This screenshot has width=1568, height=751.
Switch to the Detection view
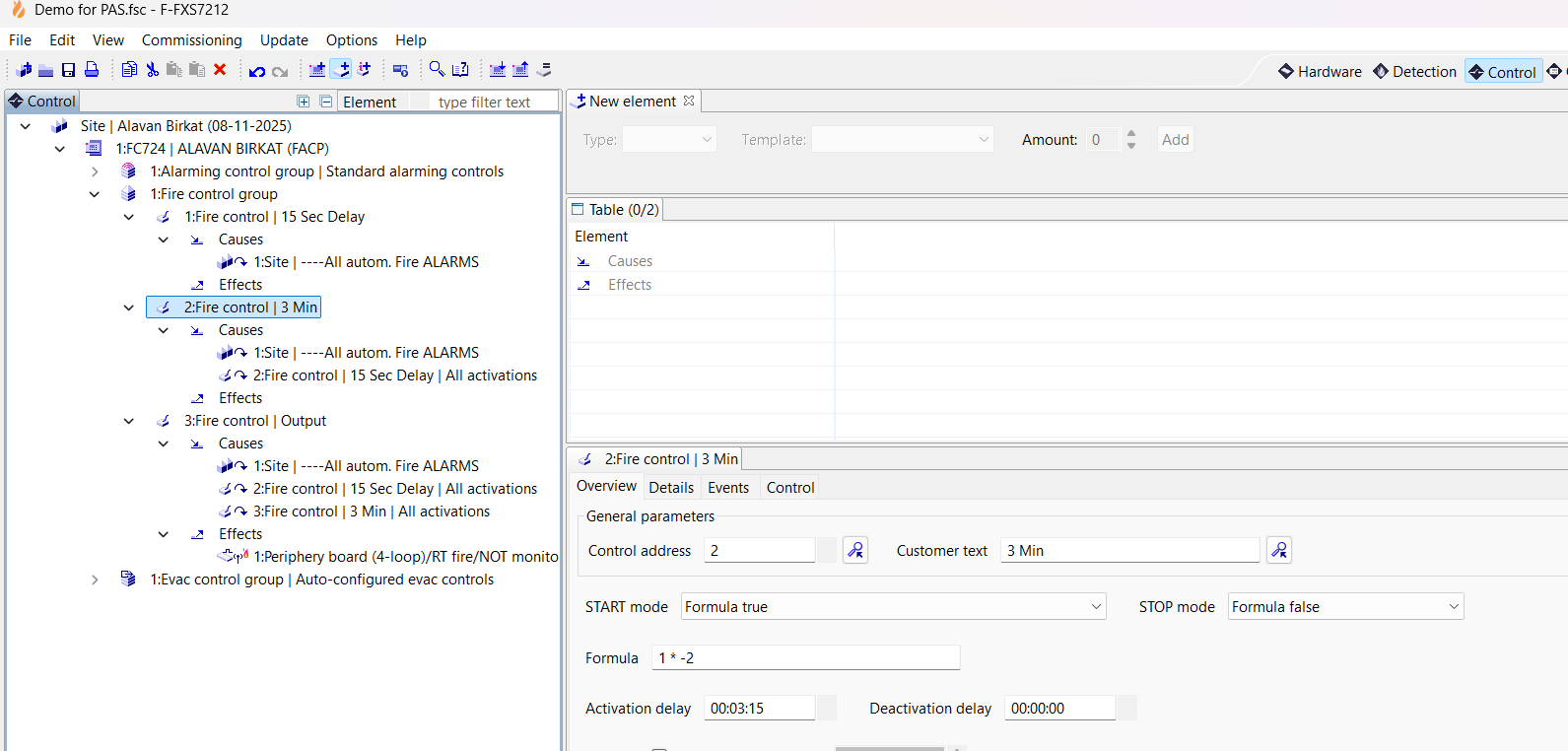tap(1414, 72)
